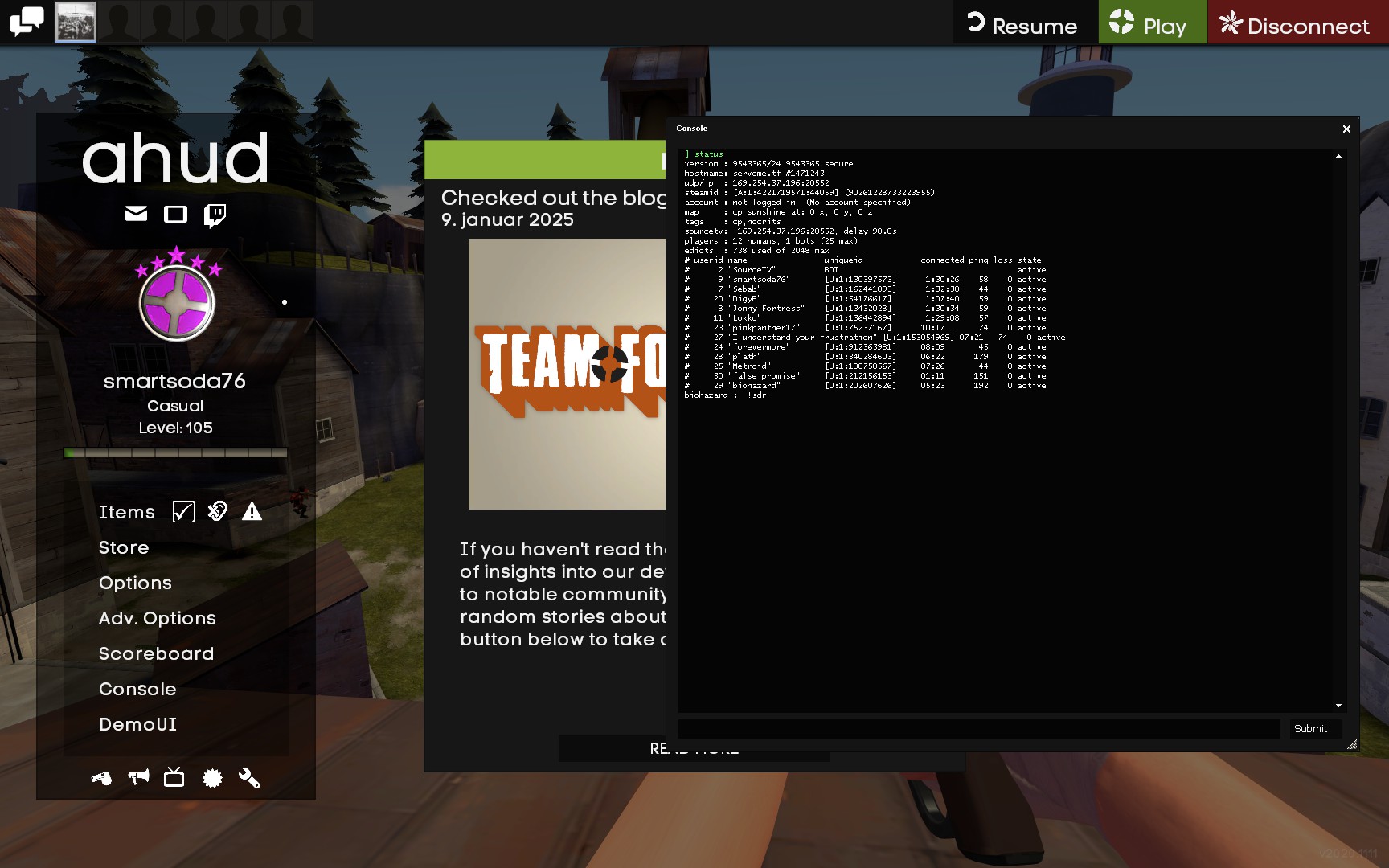Click the mute-players ear icon beside Items
Image resolution: width=1389 pixels, height=868 pixels.
tap(218, 511)
